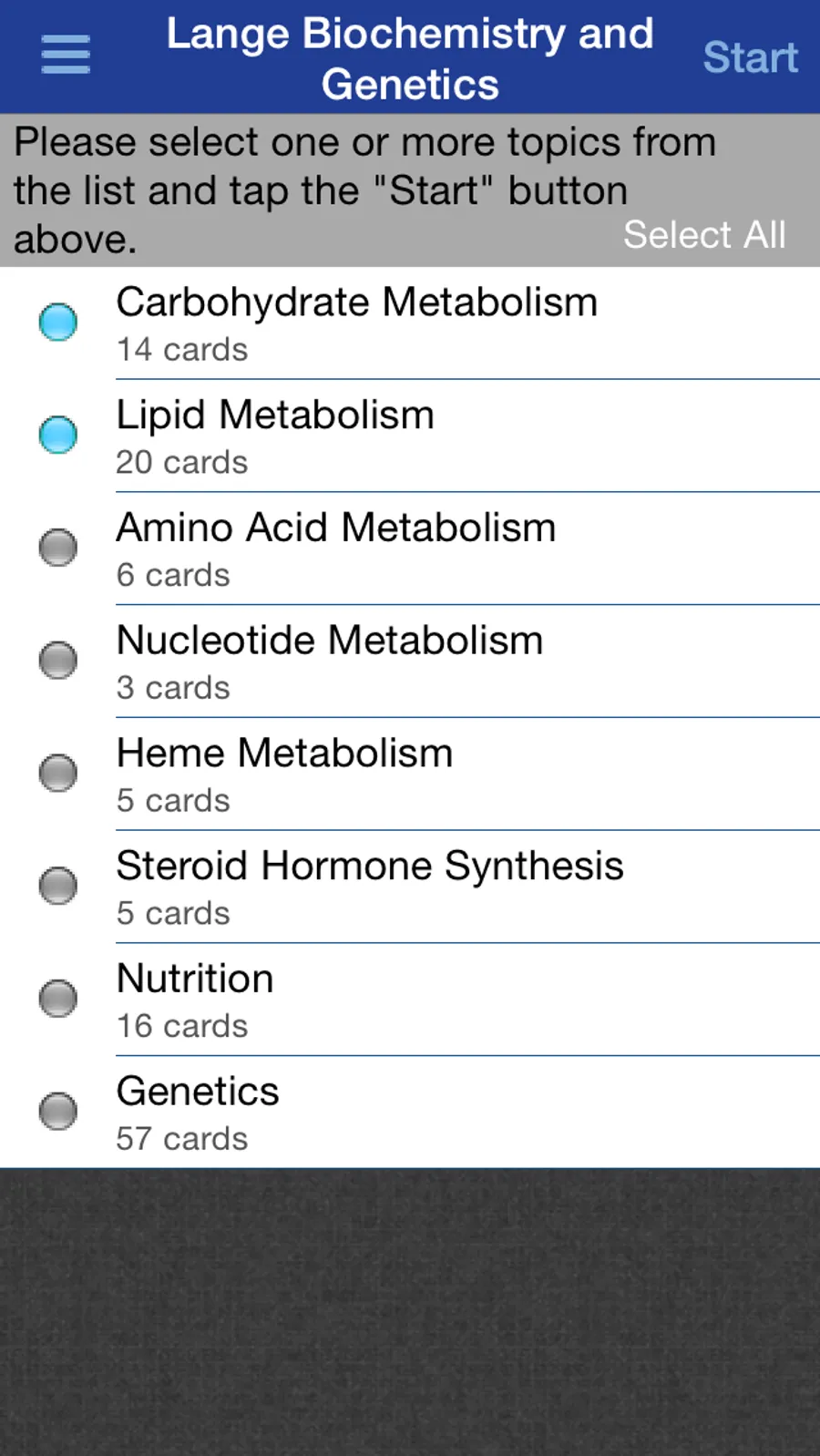
Task: Open the hamburger menu icon
Action: [66, 55]
